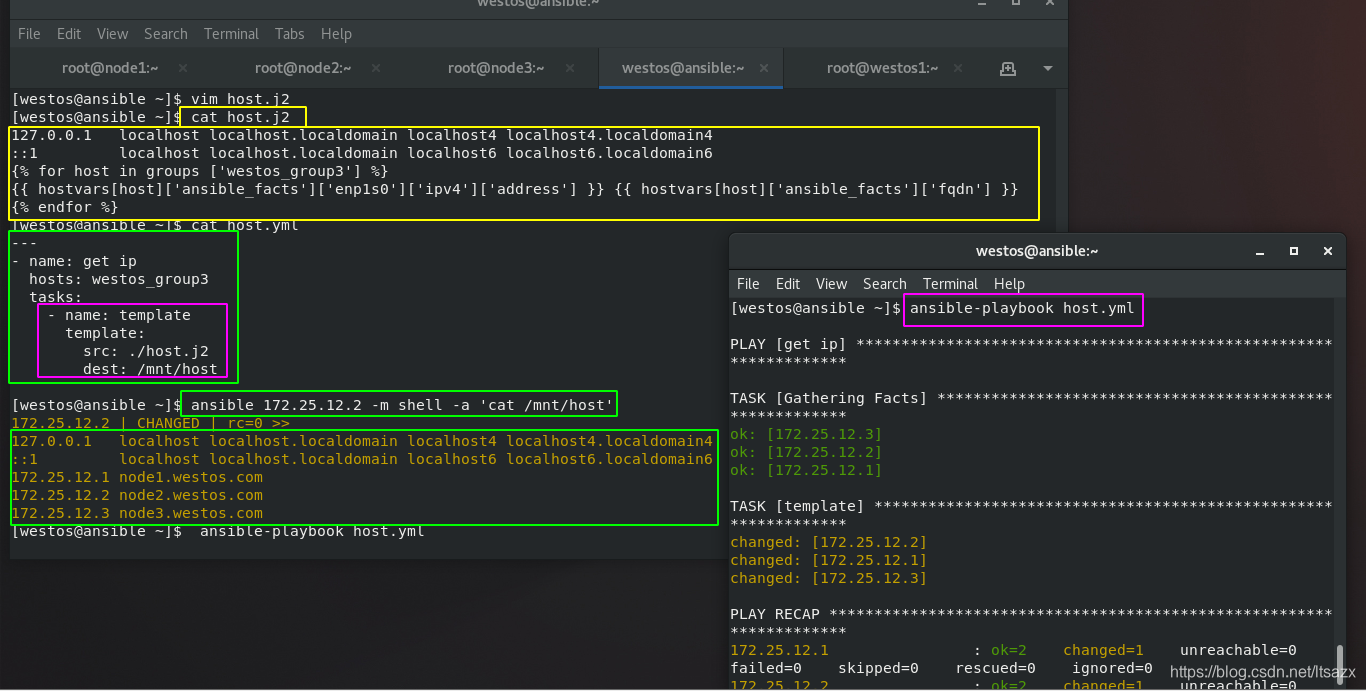Open the Tabs menu
Screen dimensions: 1366x691
290,33
